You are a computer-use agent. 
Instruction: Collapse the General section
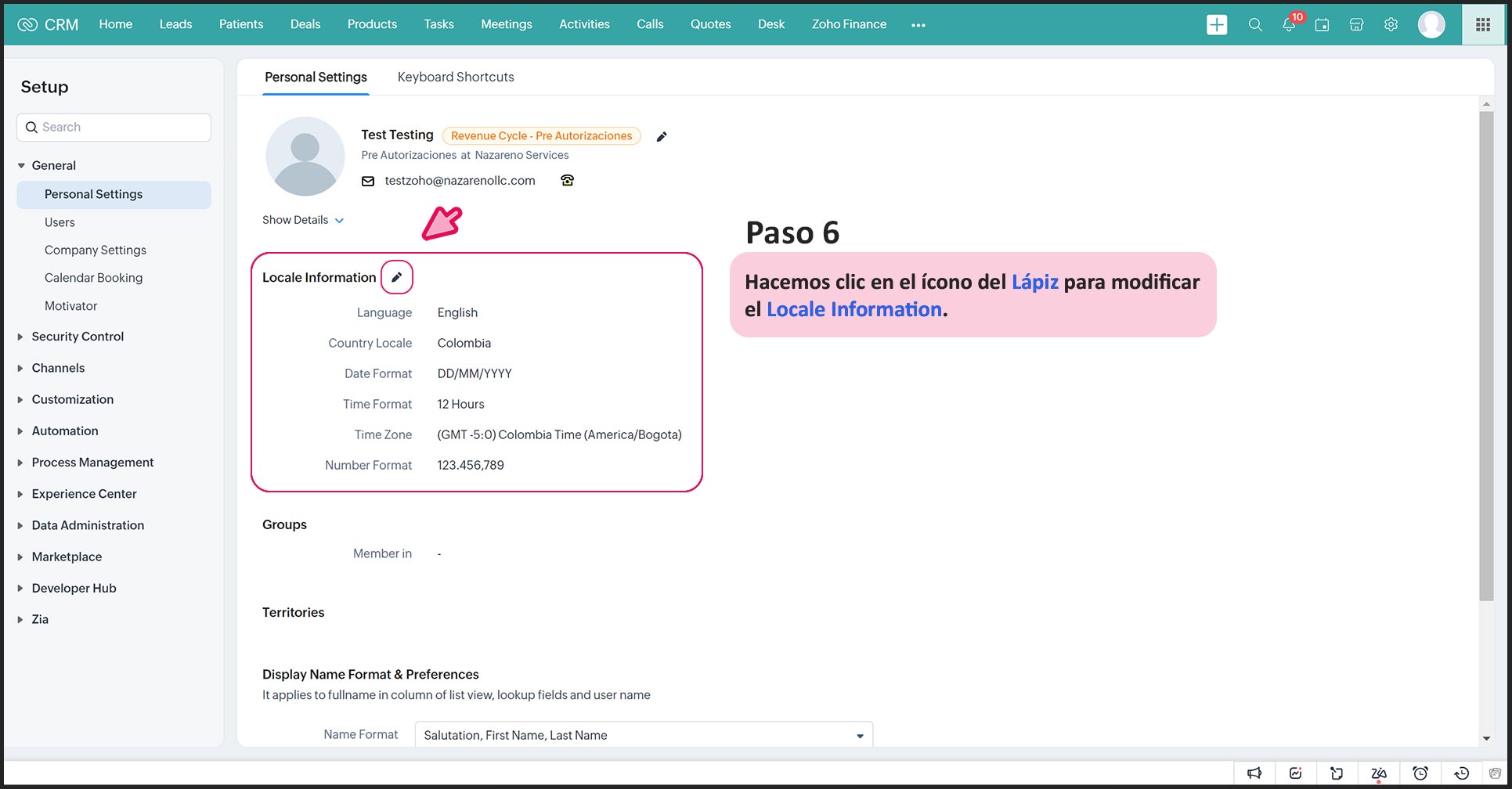[x=21, y=166]
